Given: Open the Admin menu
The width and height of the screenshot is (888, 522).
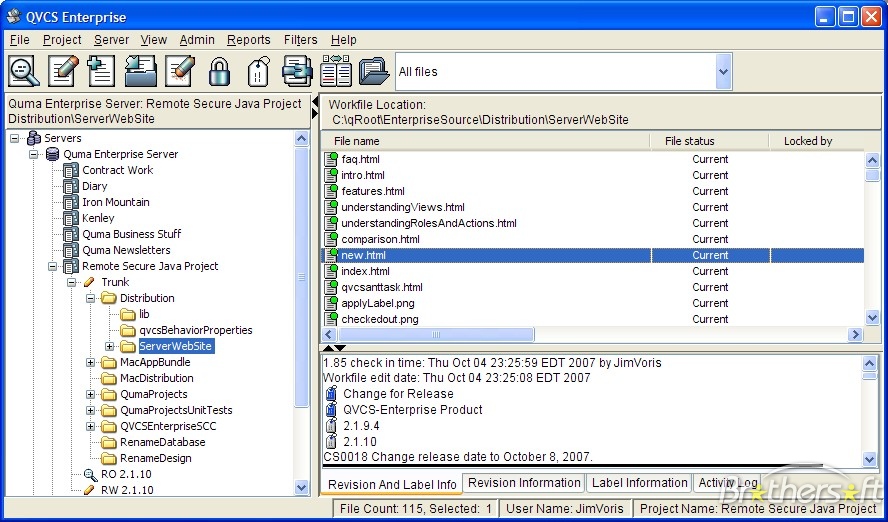Looking at the screenshot, I should pos(197,40).
